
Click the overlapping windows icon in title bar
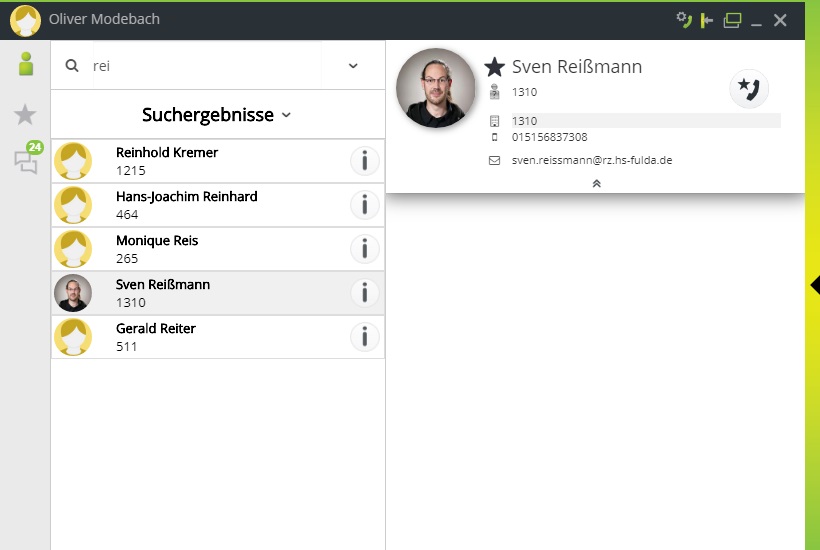[733, 20]
